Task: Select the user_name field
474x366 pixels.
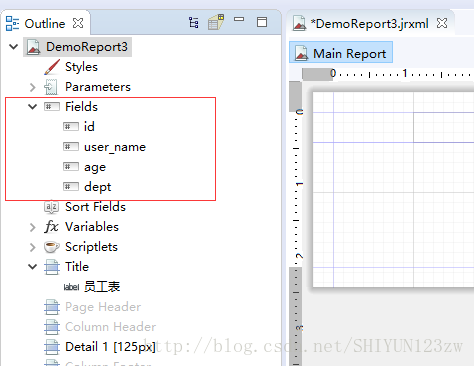Action: tap(115, 147)
